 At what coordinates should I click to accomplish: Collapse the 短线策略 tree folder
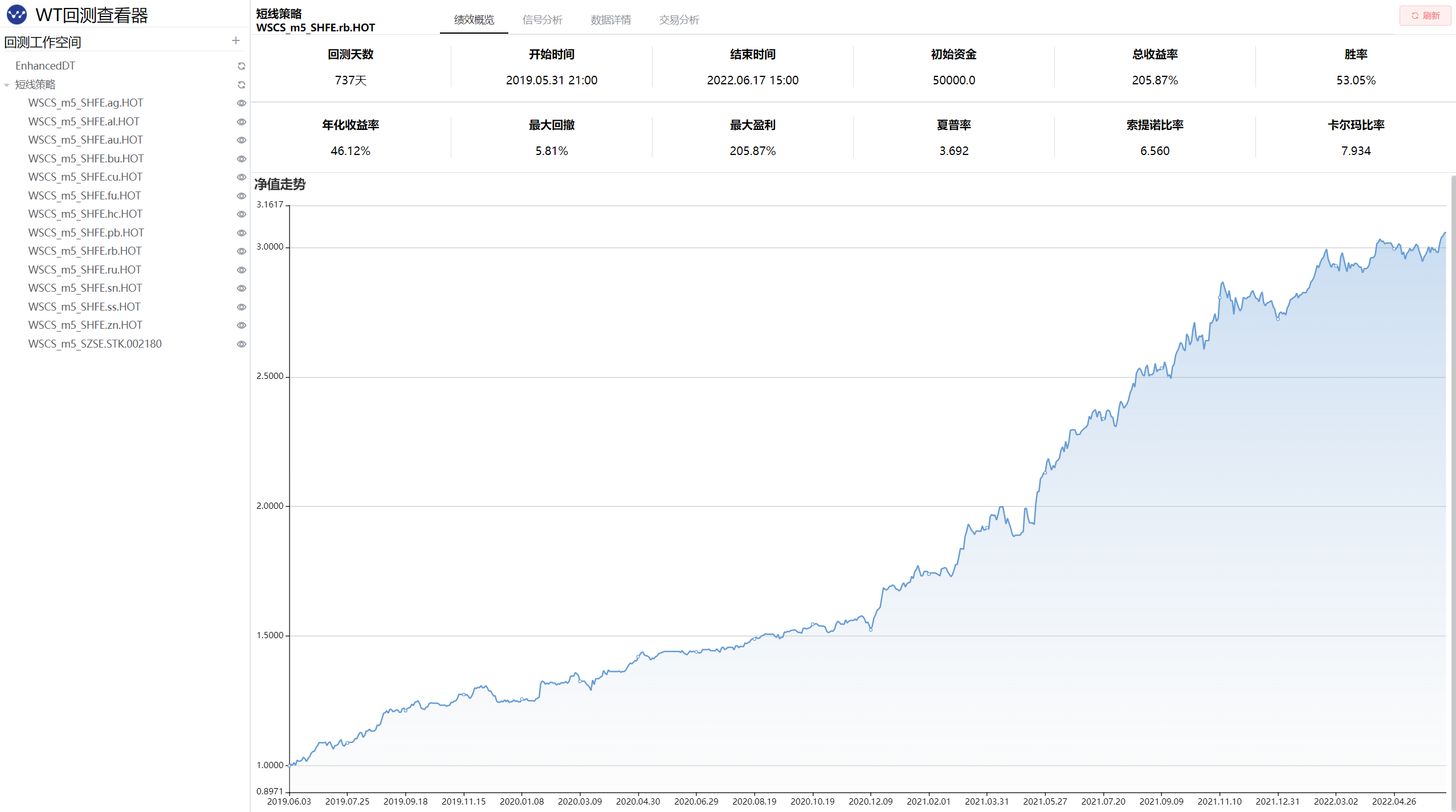(7, 85)
